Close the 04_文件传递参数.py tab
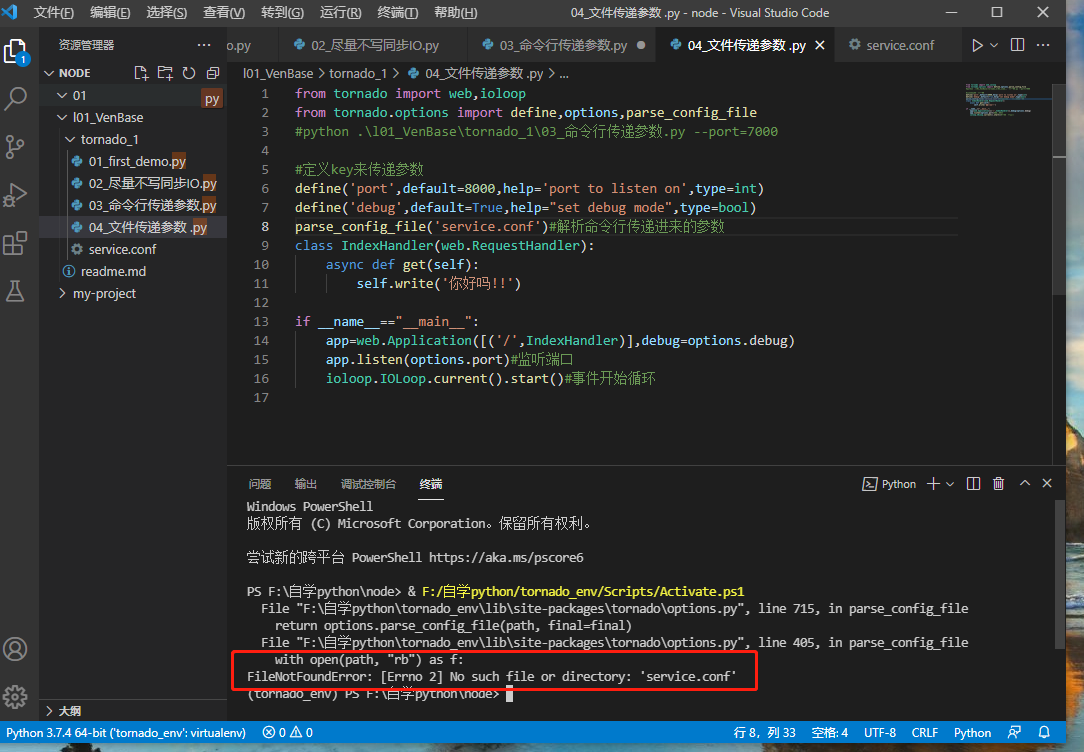Image resolution: width=1084 pixels, height=752 pixels. point(820,45)
